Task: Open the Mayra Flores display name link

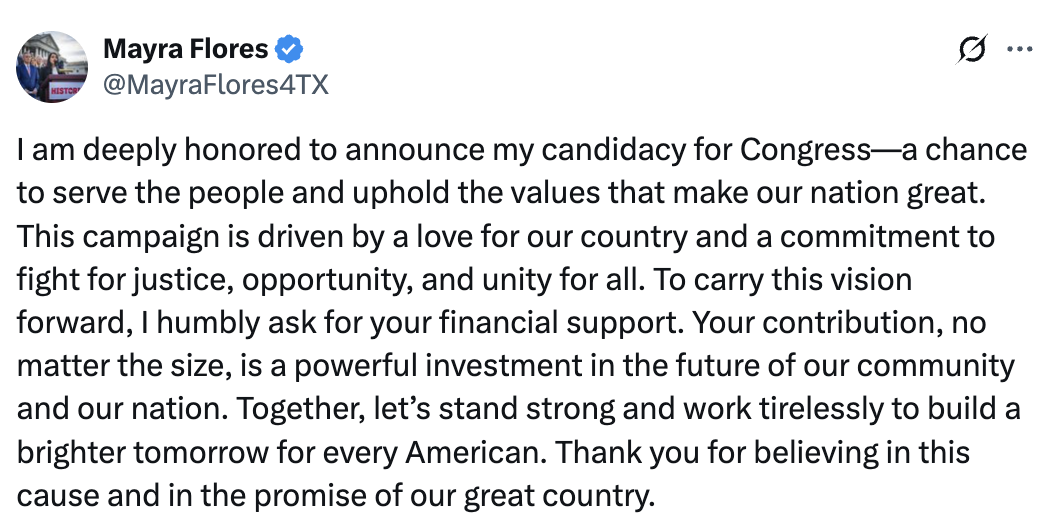Action: tap(185, 49)
